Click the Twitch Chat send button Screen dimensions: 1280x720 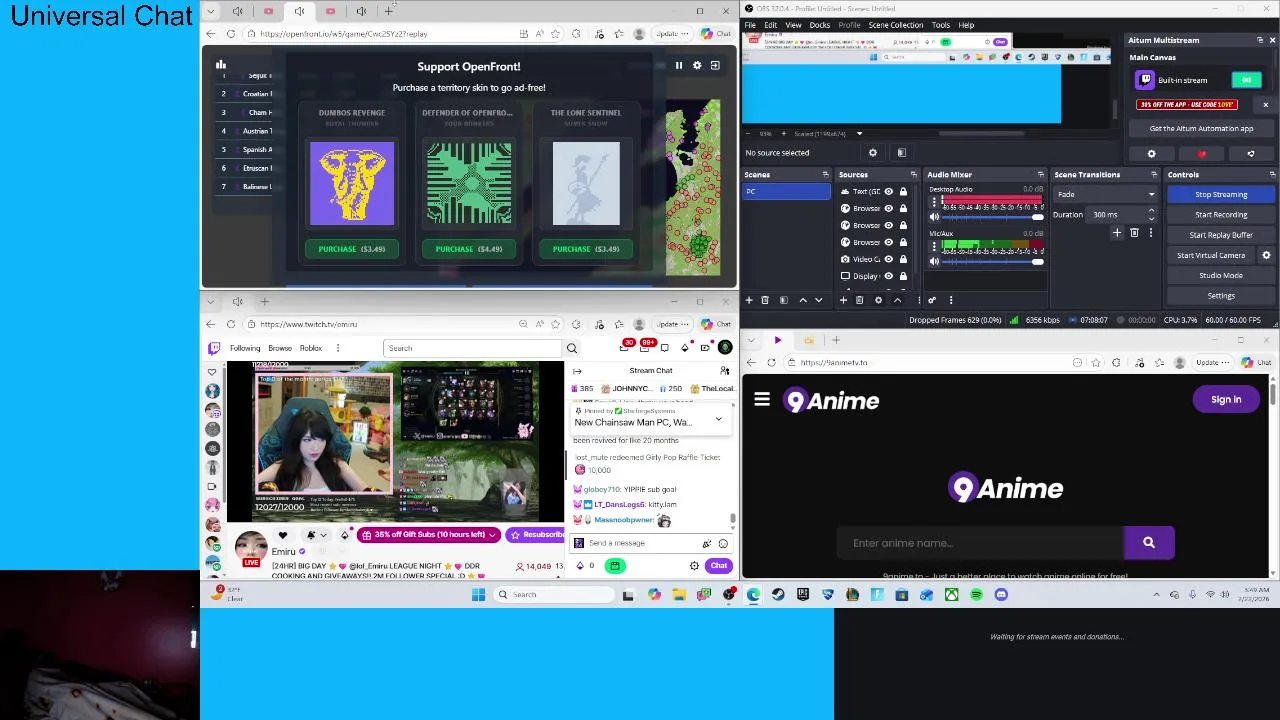point(719,566)
